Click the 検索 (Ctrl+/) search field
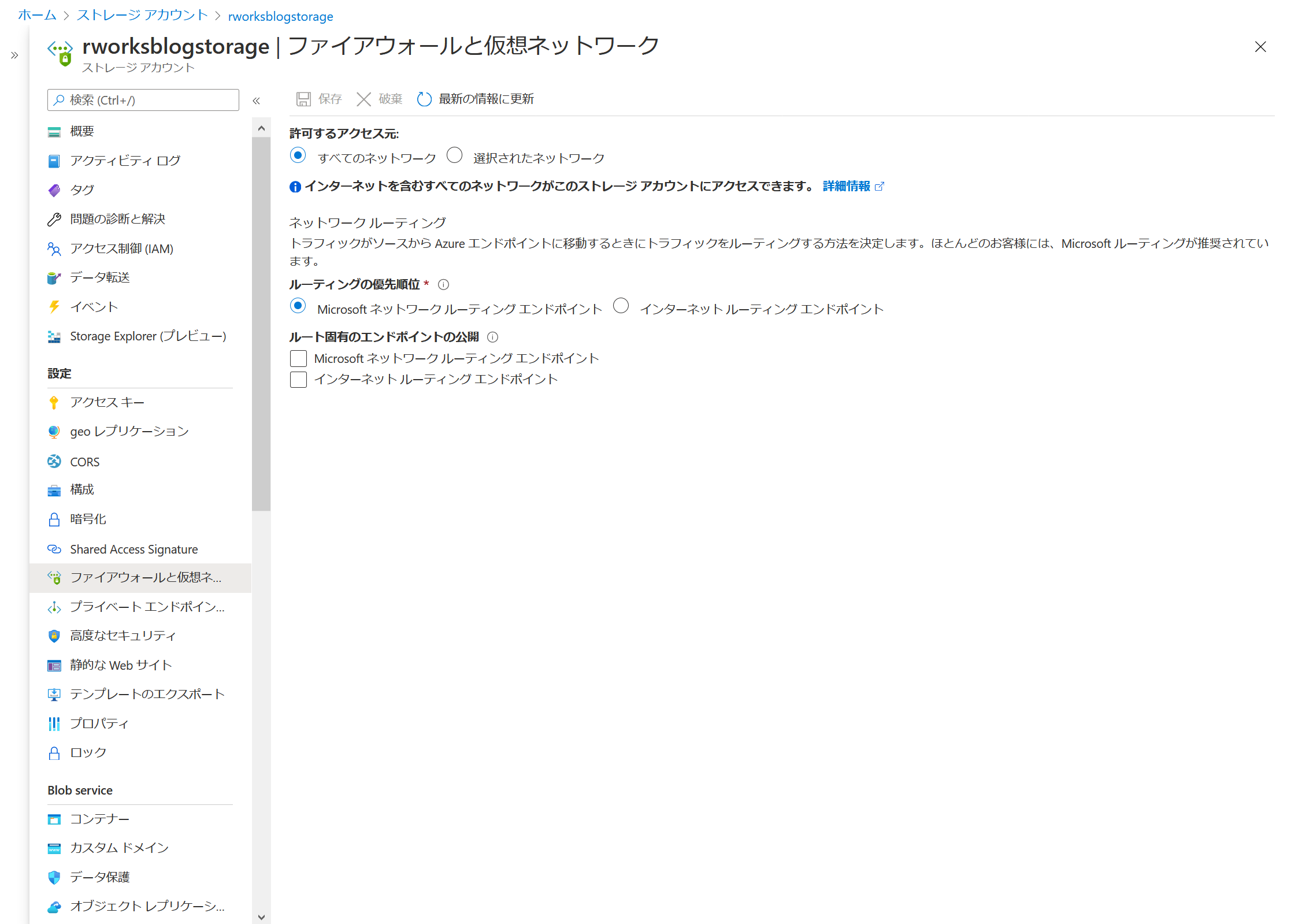Viewport: 1291px width, 924px height. pyautogui.click(x=143, y=101)
